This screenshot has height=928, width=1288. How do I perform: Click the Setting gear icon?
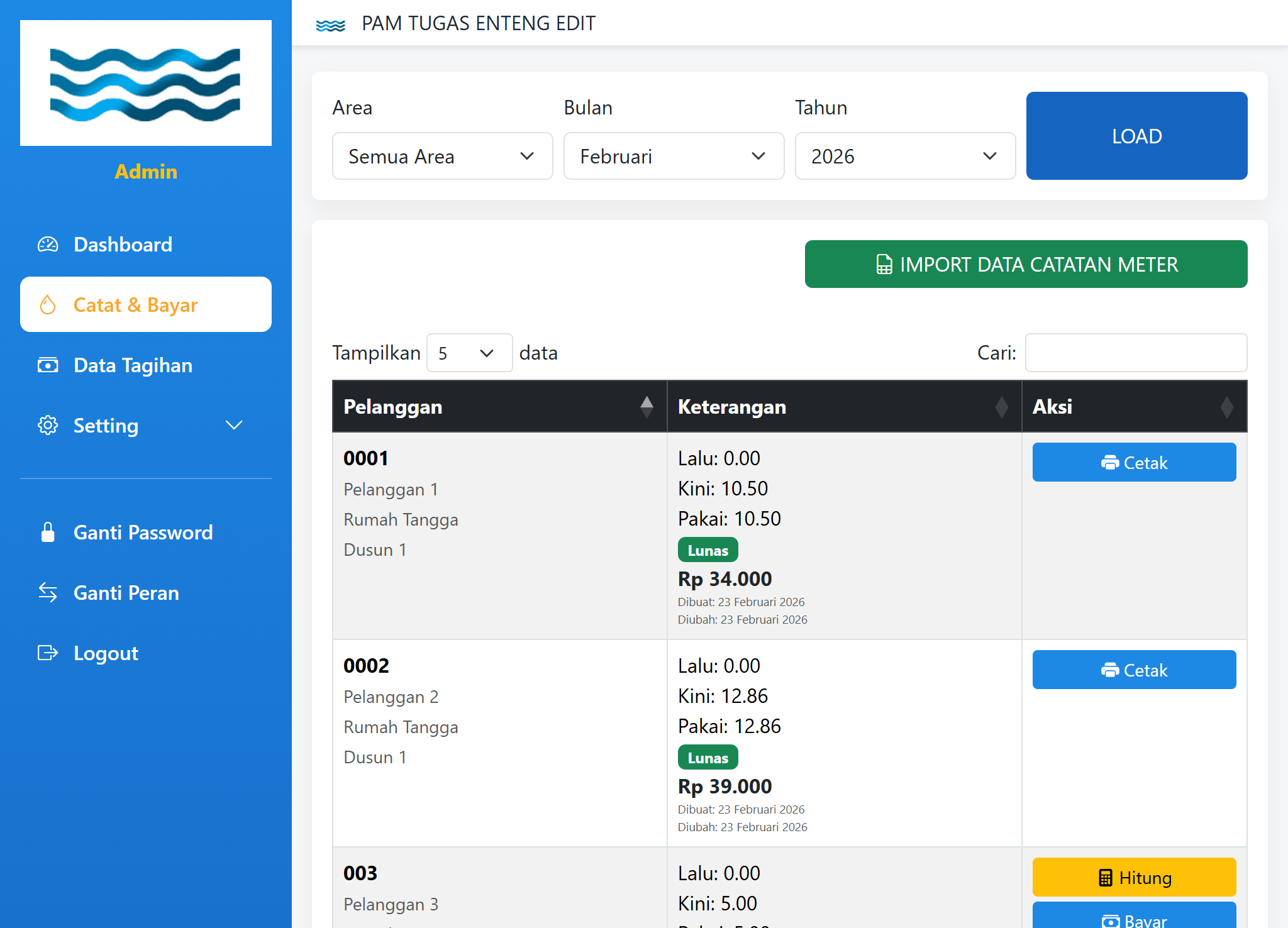pos(48,426)
